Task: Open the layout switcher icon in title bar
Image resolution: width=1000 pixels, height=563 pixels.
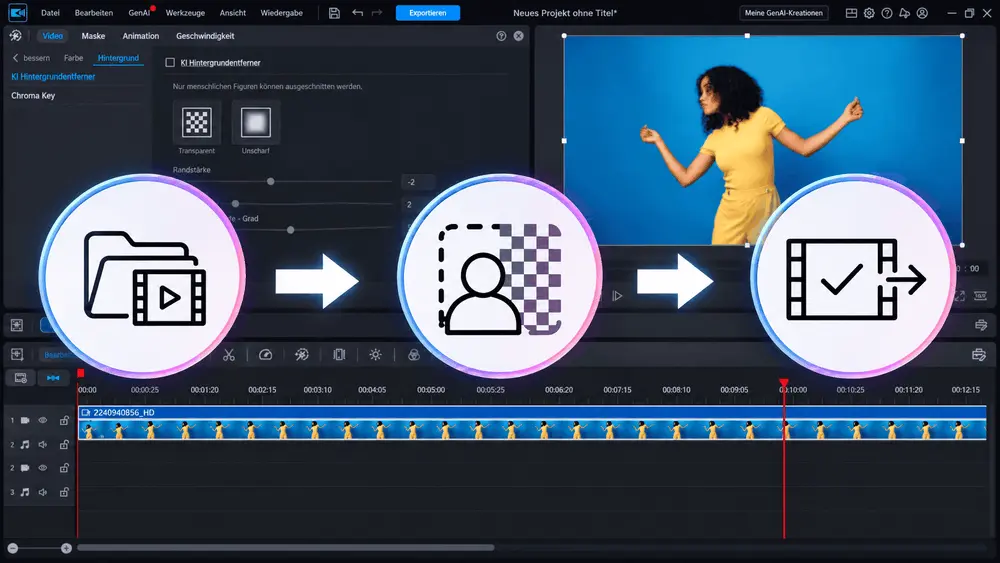Action: 851,13
